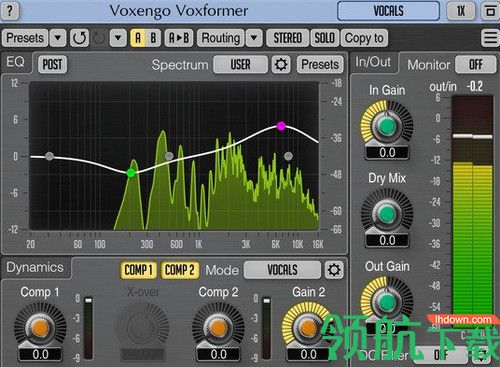This screenshot has width=500, height=367.
Task: Open the undo history dropdown arrow
Action: [x=118, y=38]
